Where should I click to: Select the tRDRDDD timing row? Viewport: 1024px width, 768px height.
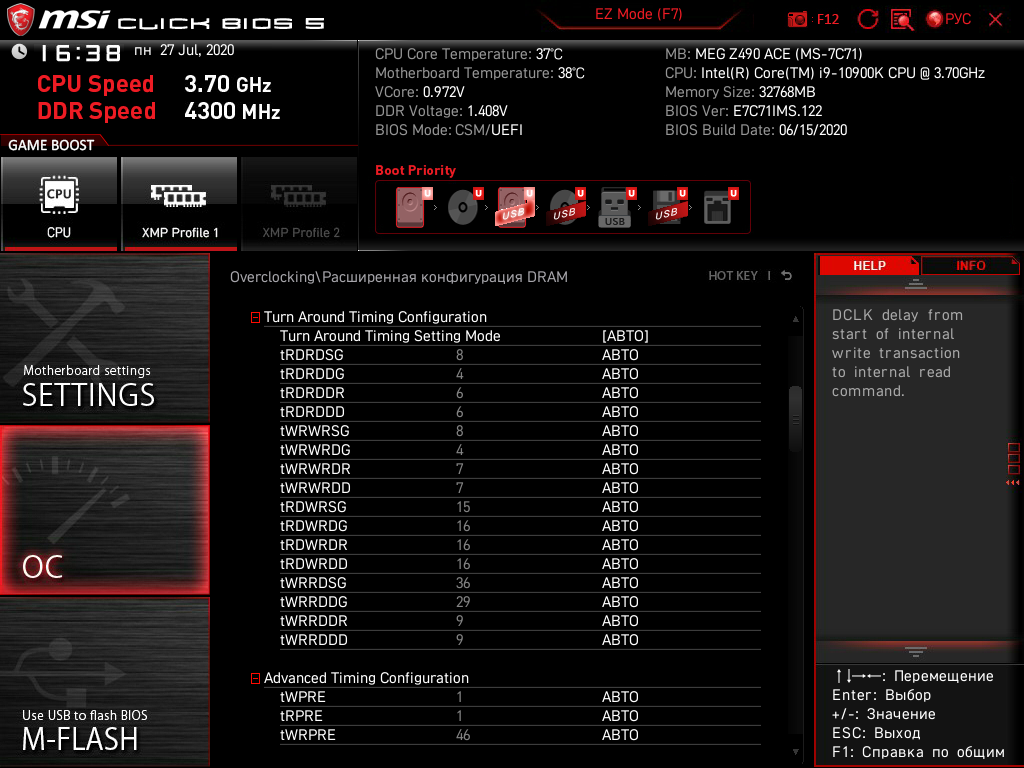(520, 412)
